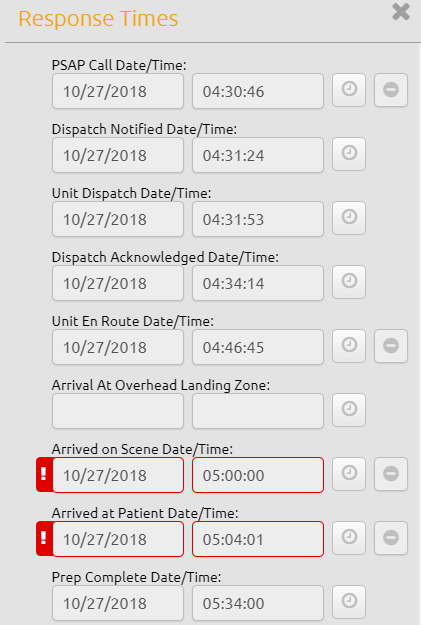Viewport: 421px width, 625px height.
Task: Click clock icon for Arrived on Scene
Action: tap(349, 474)
